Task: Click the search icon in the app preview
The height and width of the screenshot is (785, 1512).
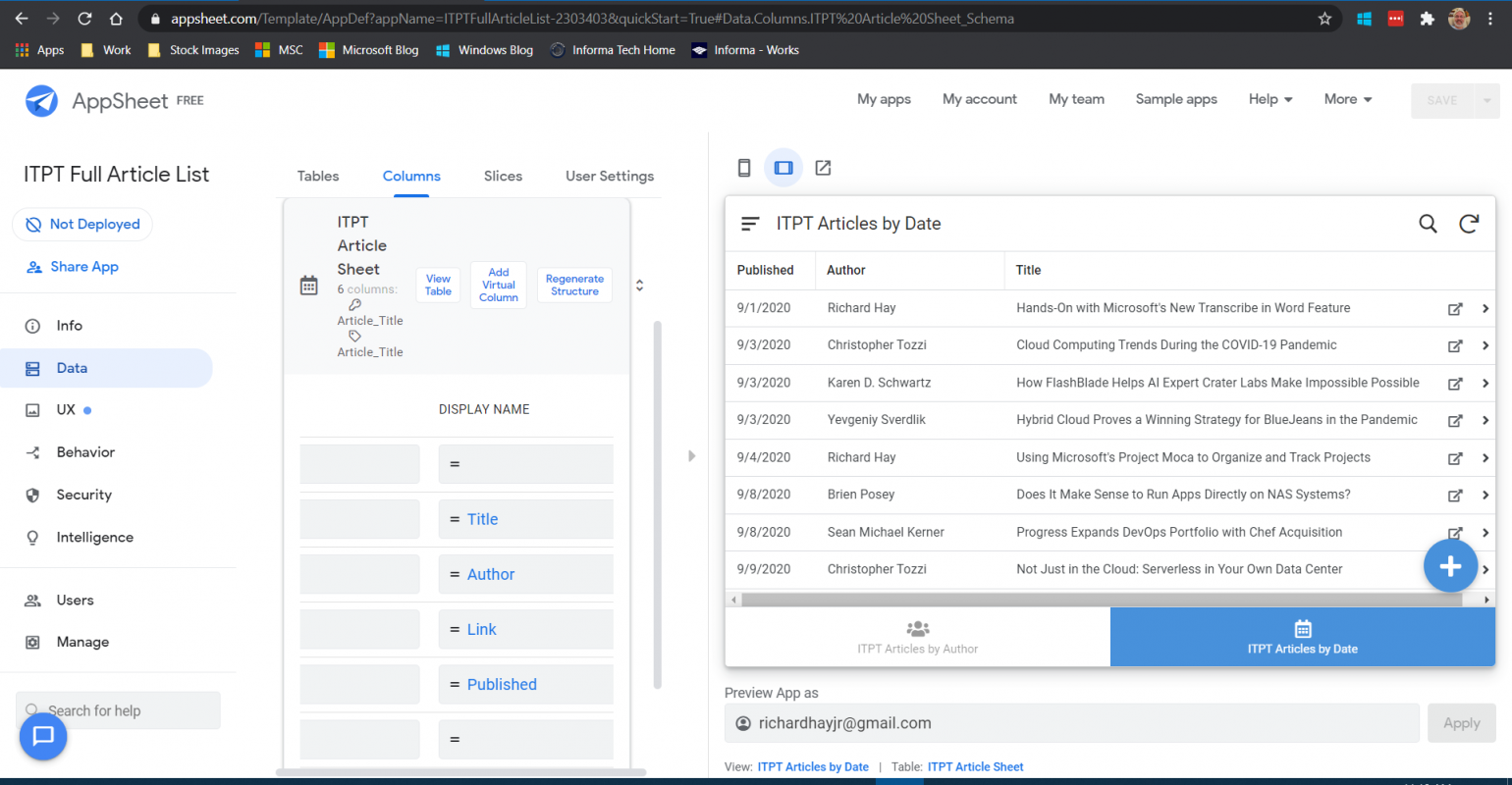Action: coord(1428,223)
